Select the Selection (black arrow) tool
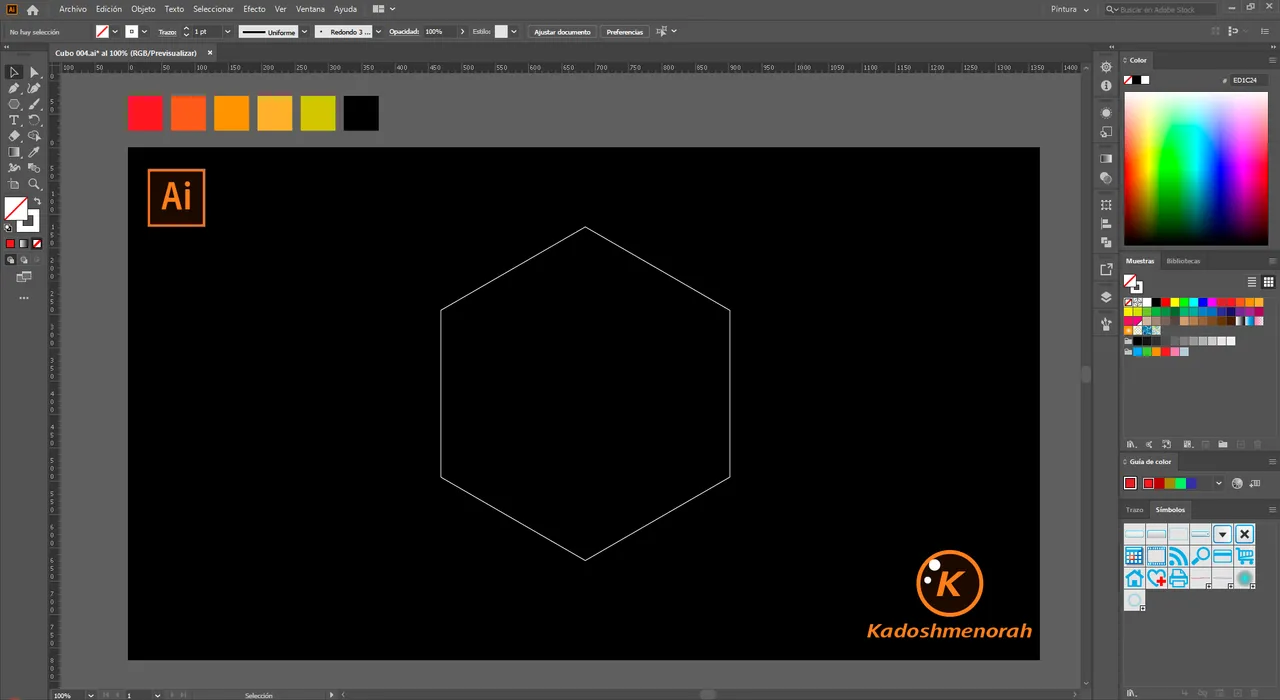 coord(14,72)
